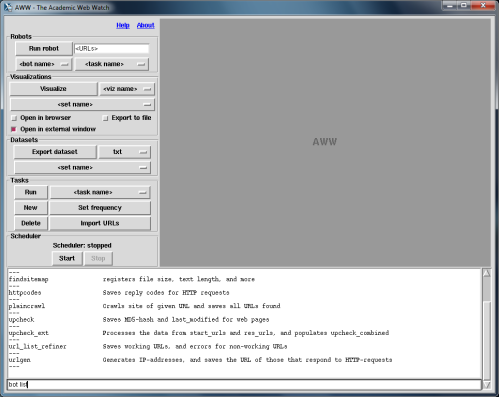The width and height of the screenshot is (499, 397).
Task: Click the output scrollbar up arrow
Action: click(487, 273)
